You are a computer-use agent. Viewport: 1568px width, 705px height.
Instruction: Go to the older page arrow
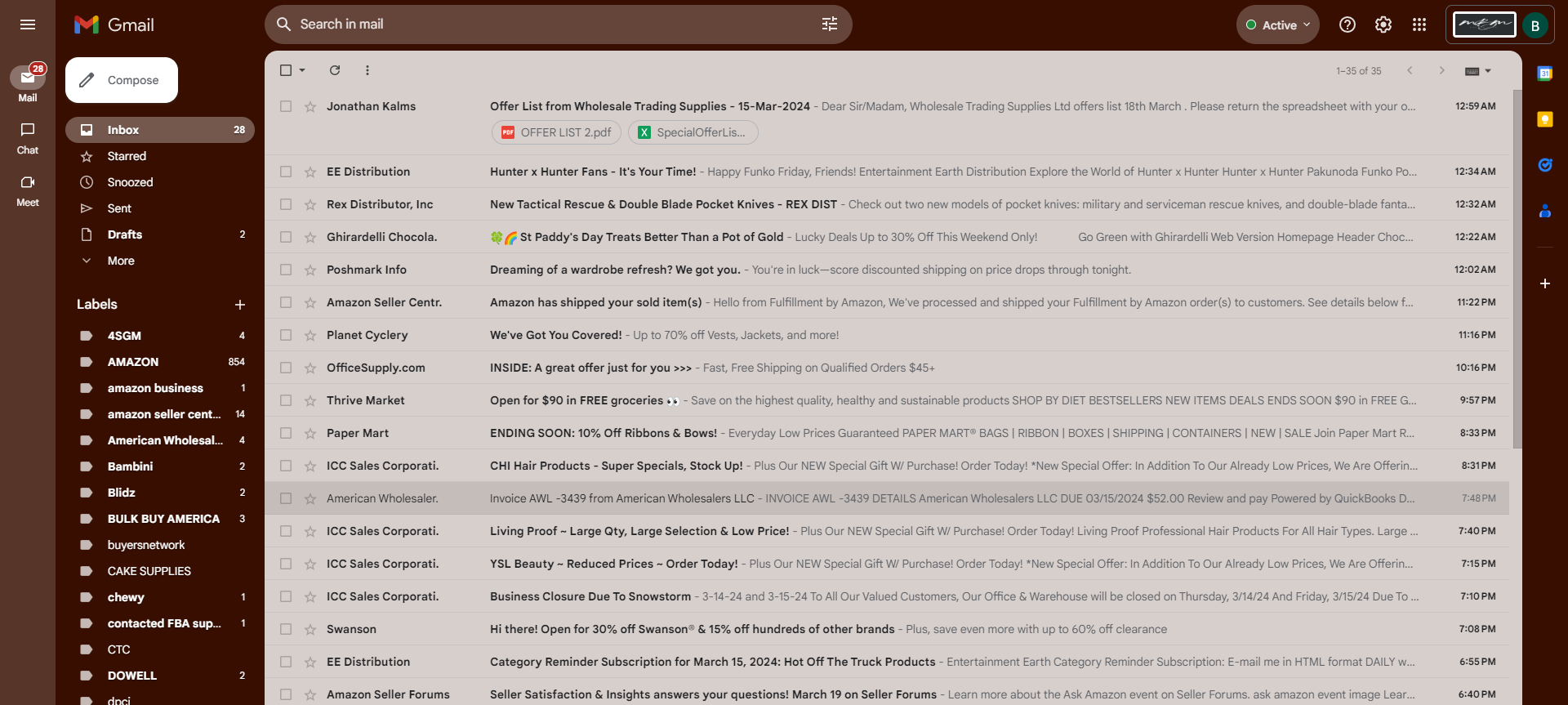pos(1442,70)
